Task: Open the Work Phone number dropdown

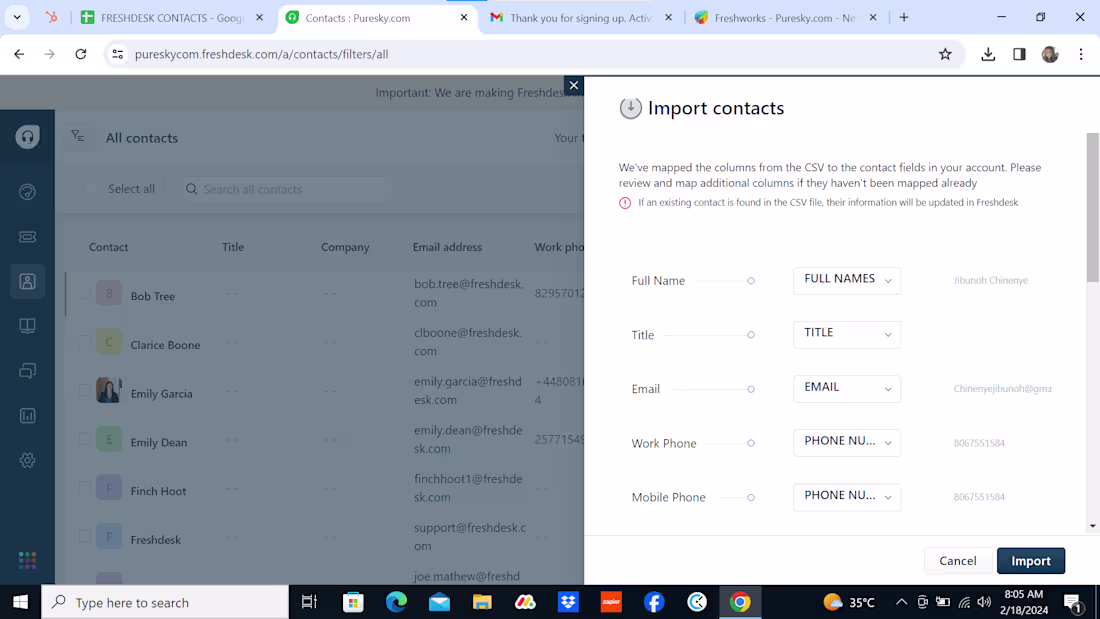Action: pyautogui.click(x=846, y=442)
